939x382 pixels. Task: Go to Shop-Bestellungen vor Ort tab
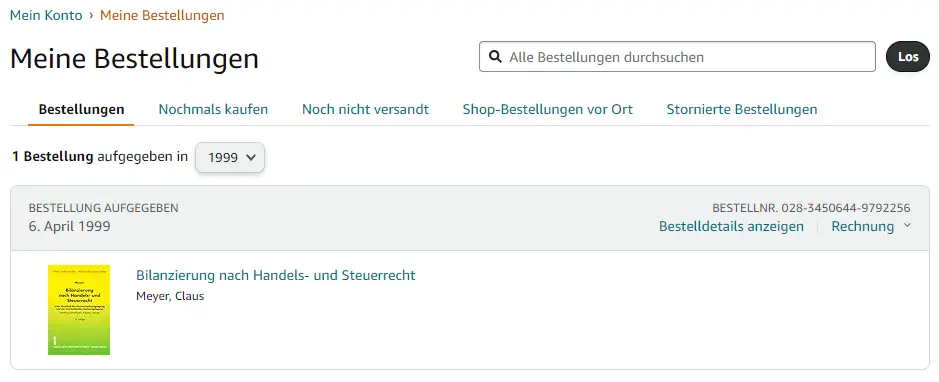pos(548,110)
